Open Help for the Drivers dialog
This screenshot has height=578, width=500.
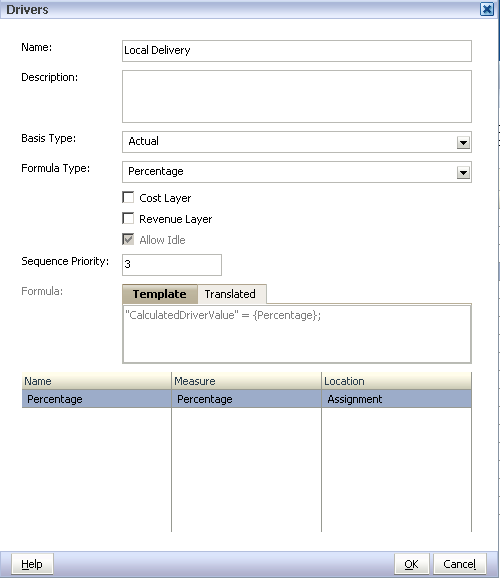point(32,564)
